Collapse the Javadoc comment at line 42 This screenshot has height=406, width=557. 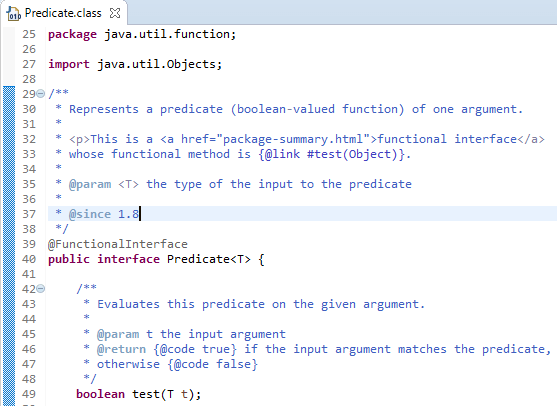click(x=41, y=288)
